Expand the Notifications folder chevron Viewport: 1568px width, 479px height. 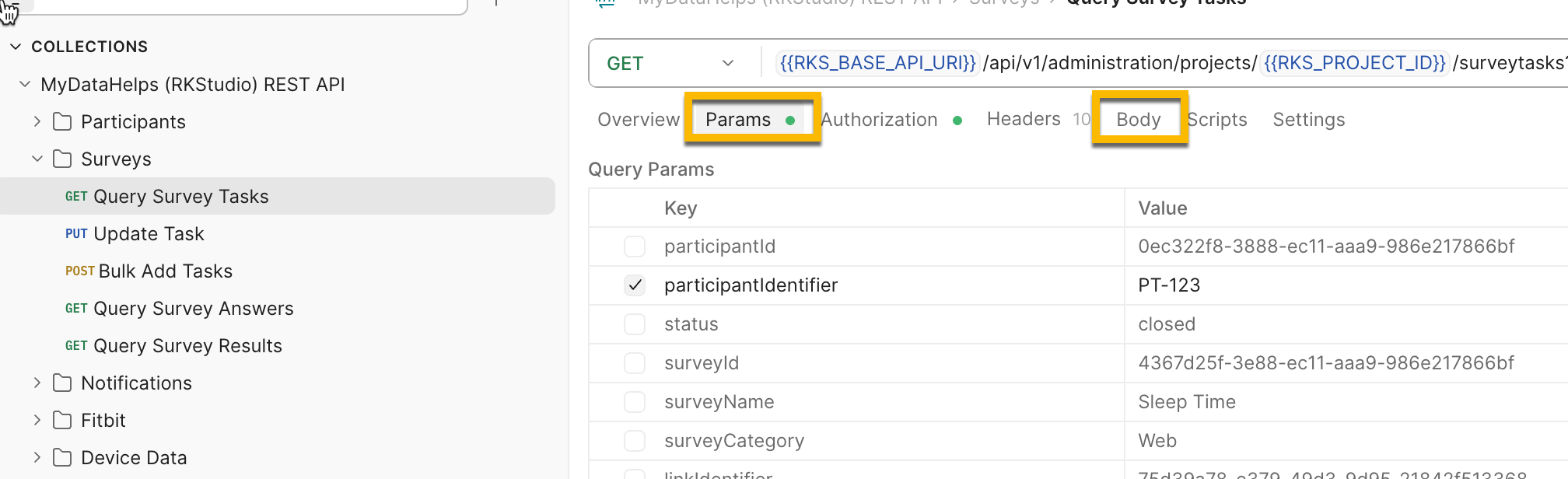[37, 383]
